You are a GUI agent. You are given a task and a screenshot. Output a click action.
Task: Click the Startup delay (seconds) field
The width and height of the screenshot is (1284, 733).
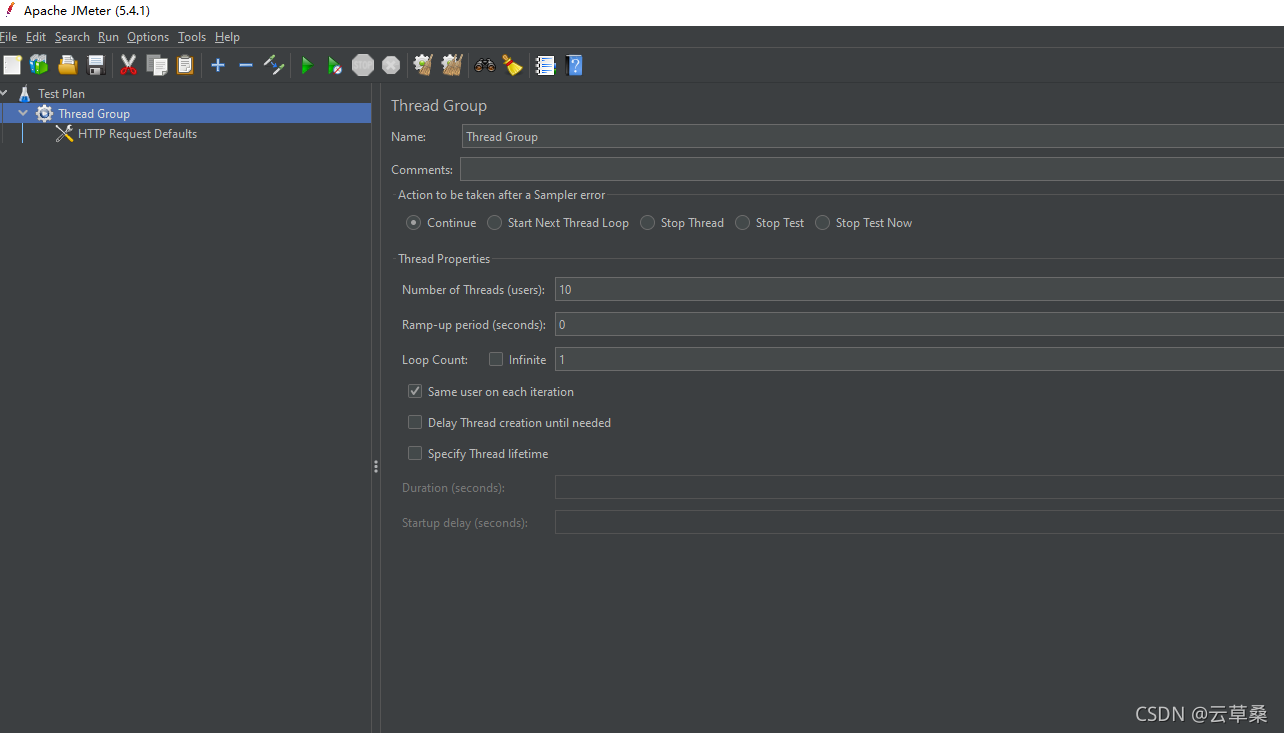[919, 522]
